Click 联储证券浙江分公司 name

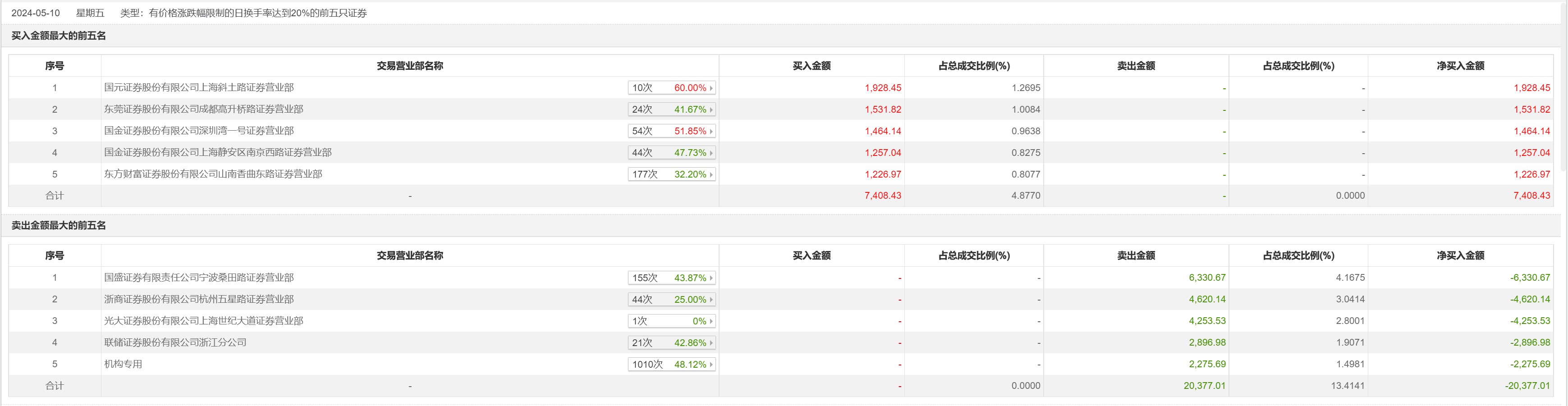(x=175, y=343)
